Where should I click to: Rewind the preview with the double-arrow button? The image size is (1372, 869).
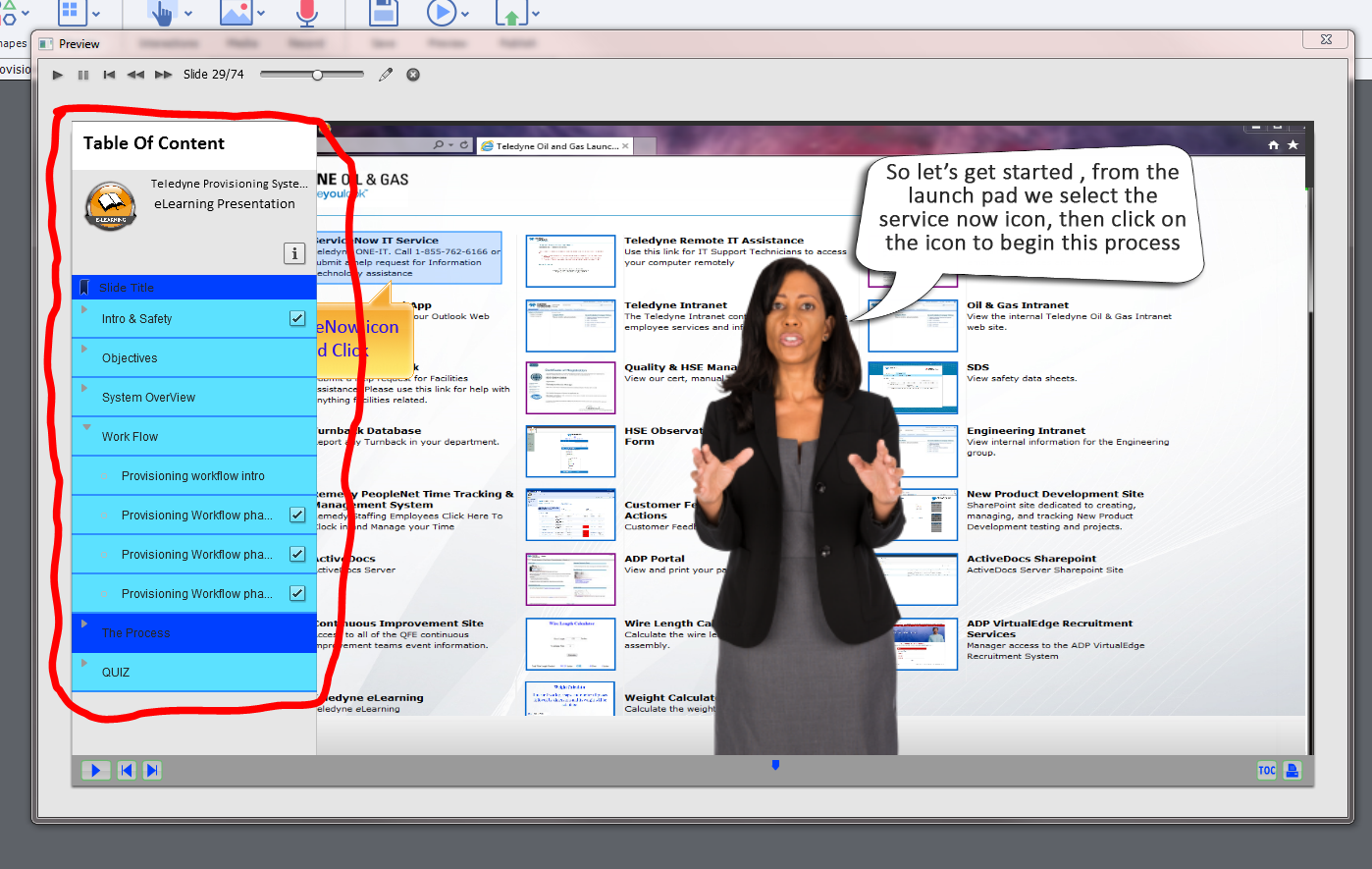(x=135, y=75)
